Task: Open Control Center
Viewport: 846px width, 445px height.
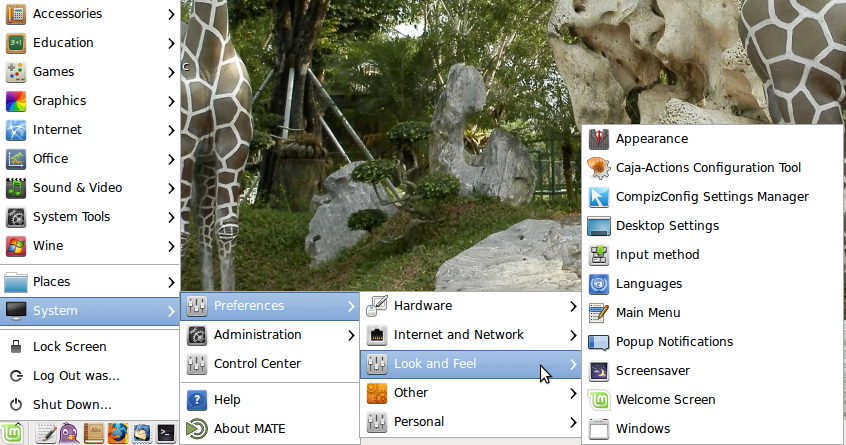Action: [270, 364]
